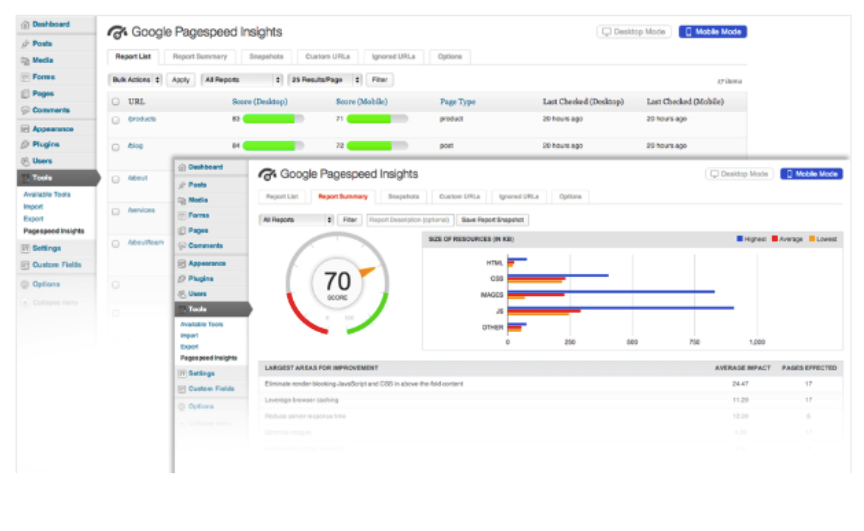Screen dimensions: 864x531
Task: Click Filter button in back window
Action: tap(380, 80)
